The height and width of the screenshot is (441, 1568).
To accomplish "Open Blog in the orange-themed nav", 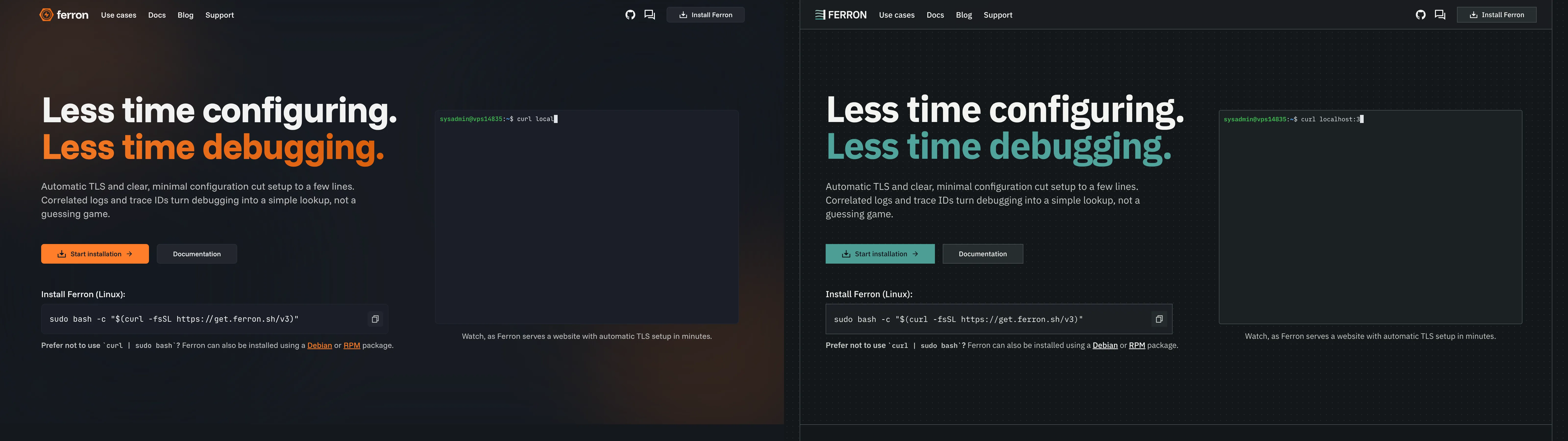I will tap(186, 15).
